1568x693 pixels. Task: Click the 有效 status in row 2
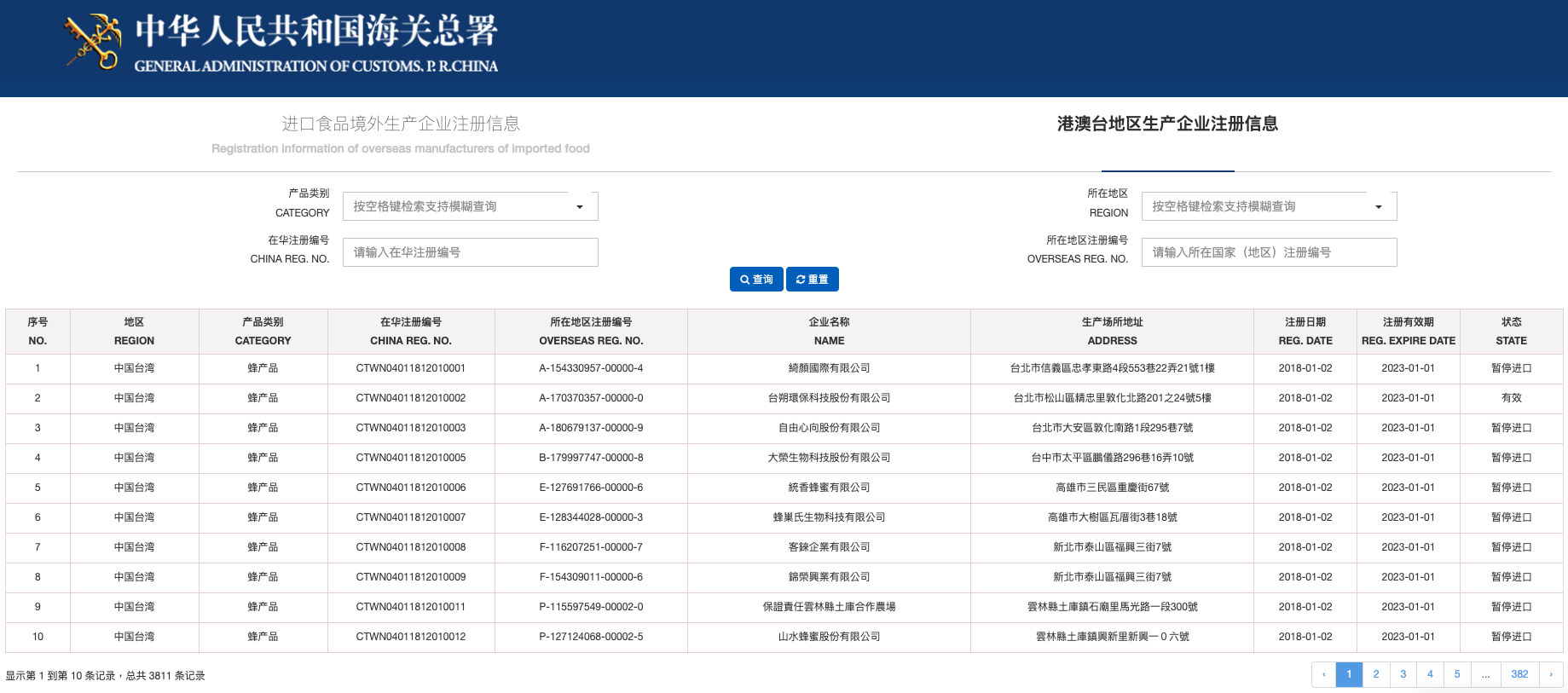coord(1511,398)
